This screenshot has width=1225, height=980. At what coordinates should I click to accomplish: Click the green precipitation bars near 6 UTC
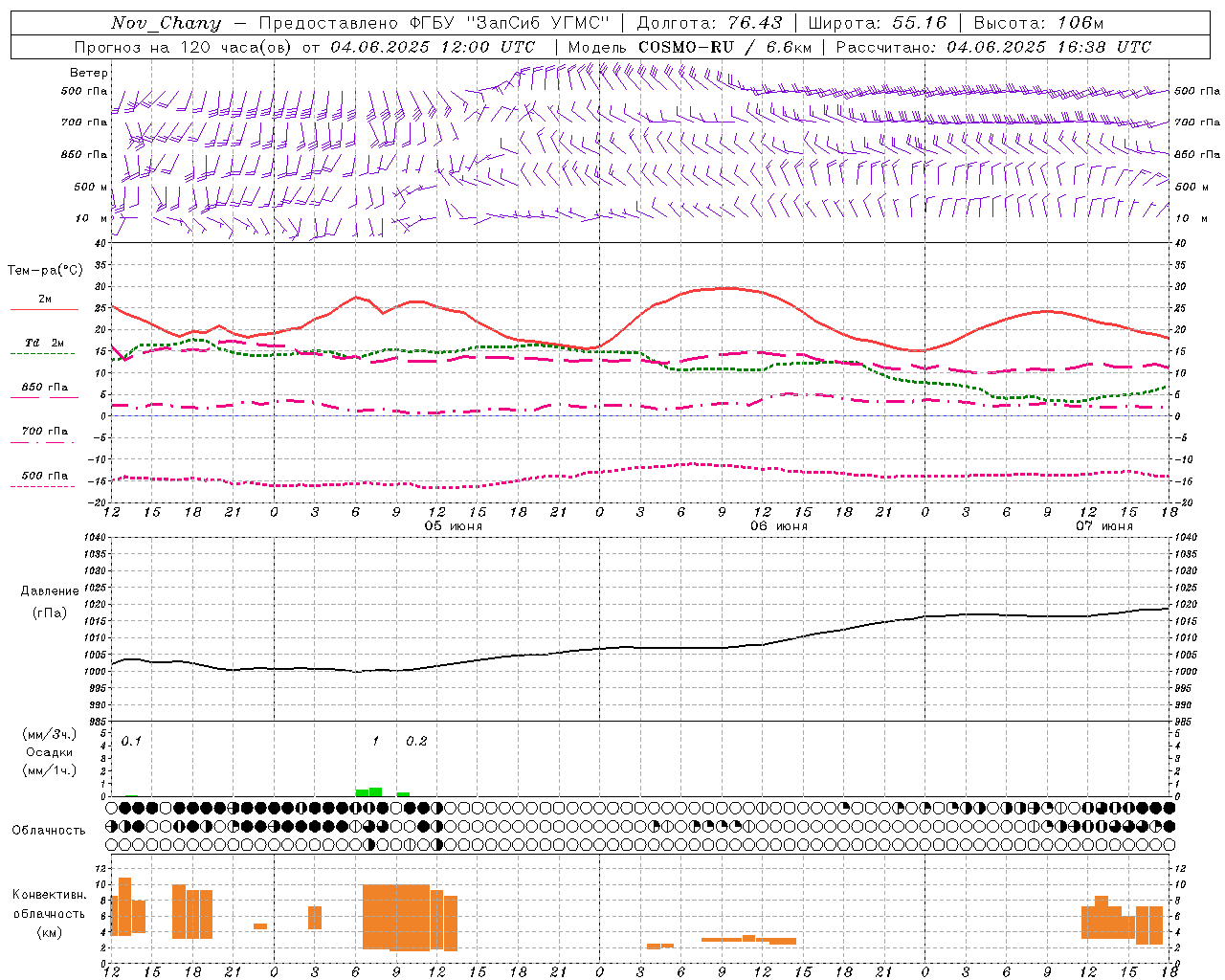[x=369, y=791]
